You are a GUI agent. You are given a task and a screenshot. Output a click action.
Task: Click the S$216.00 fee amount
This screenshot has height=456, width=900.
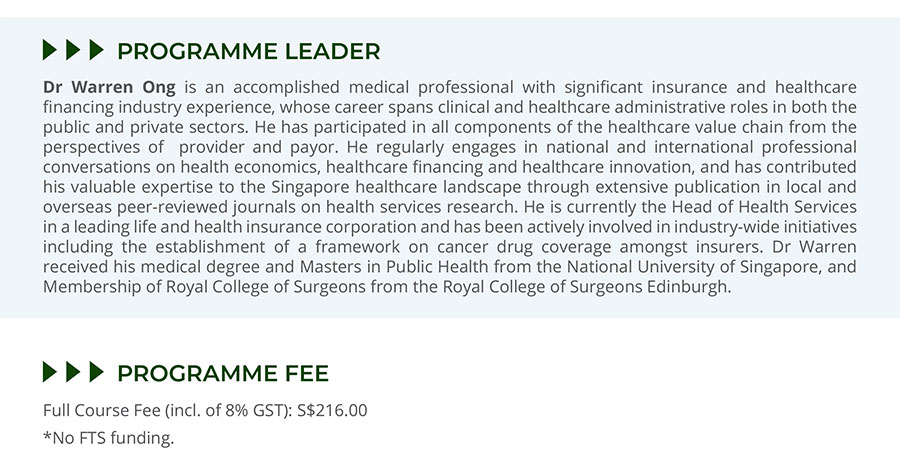pyautogui.click(x=332, y=410)
